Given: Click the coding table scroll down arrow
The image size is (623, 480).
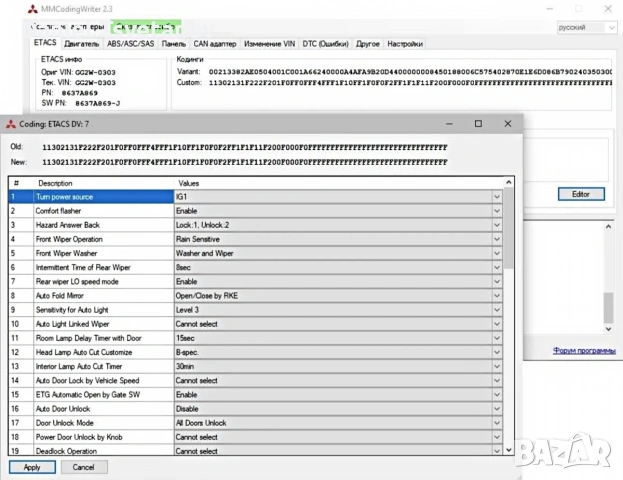Looking at the screenshot, I should [509, 450].
